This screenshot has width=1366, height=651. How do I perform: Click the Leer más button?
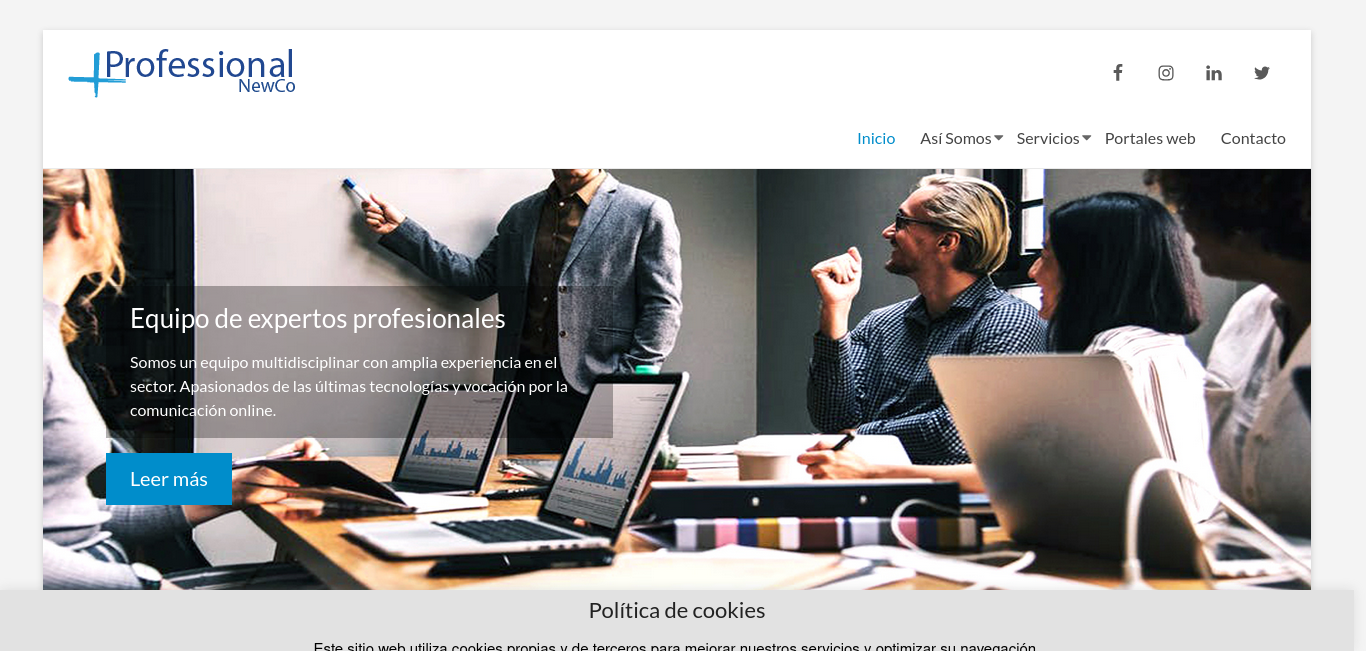169,479
